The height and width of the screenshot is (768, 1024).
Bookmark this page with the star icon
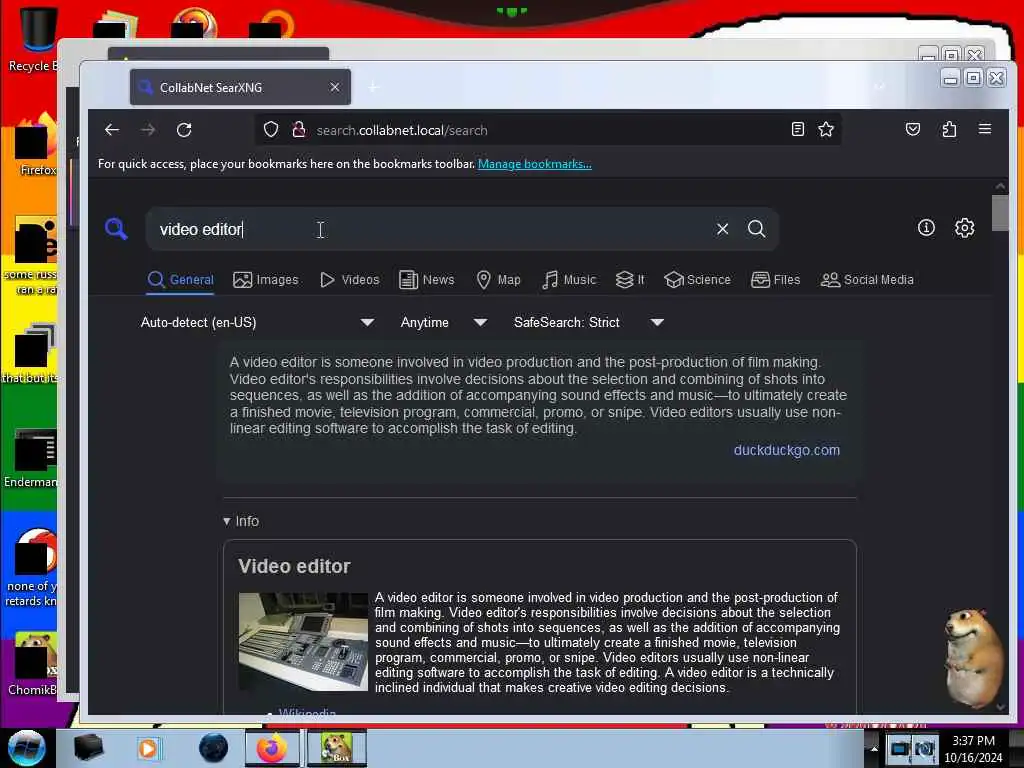(826, 129)
